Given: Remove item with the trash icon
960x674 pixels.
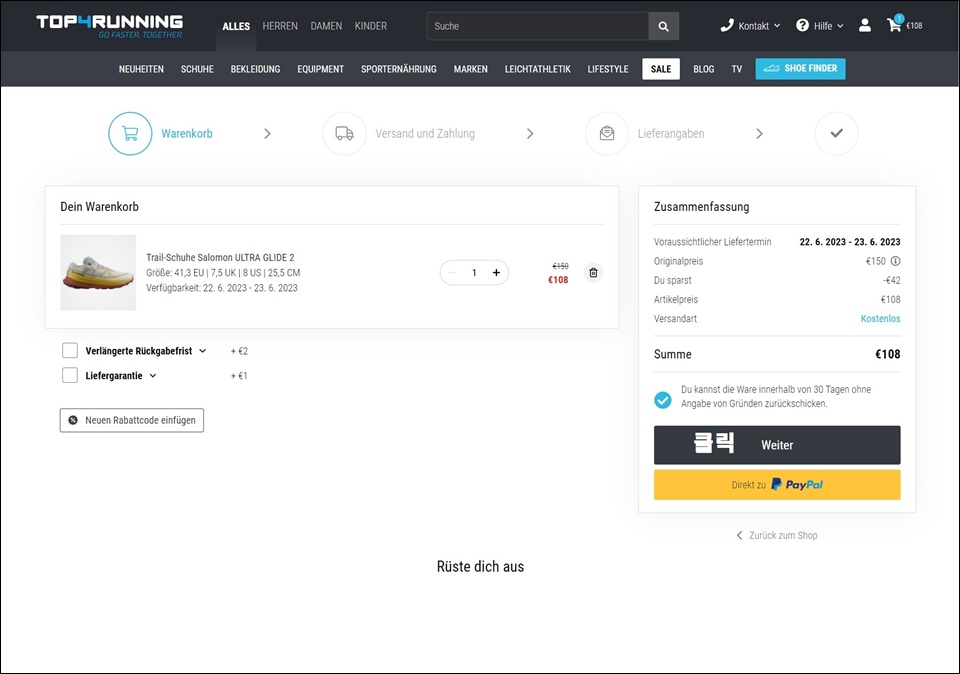Looking at the screenshot, I should 593,272.
